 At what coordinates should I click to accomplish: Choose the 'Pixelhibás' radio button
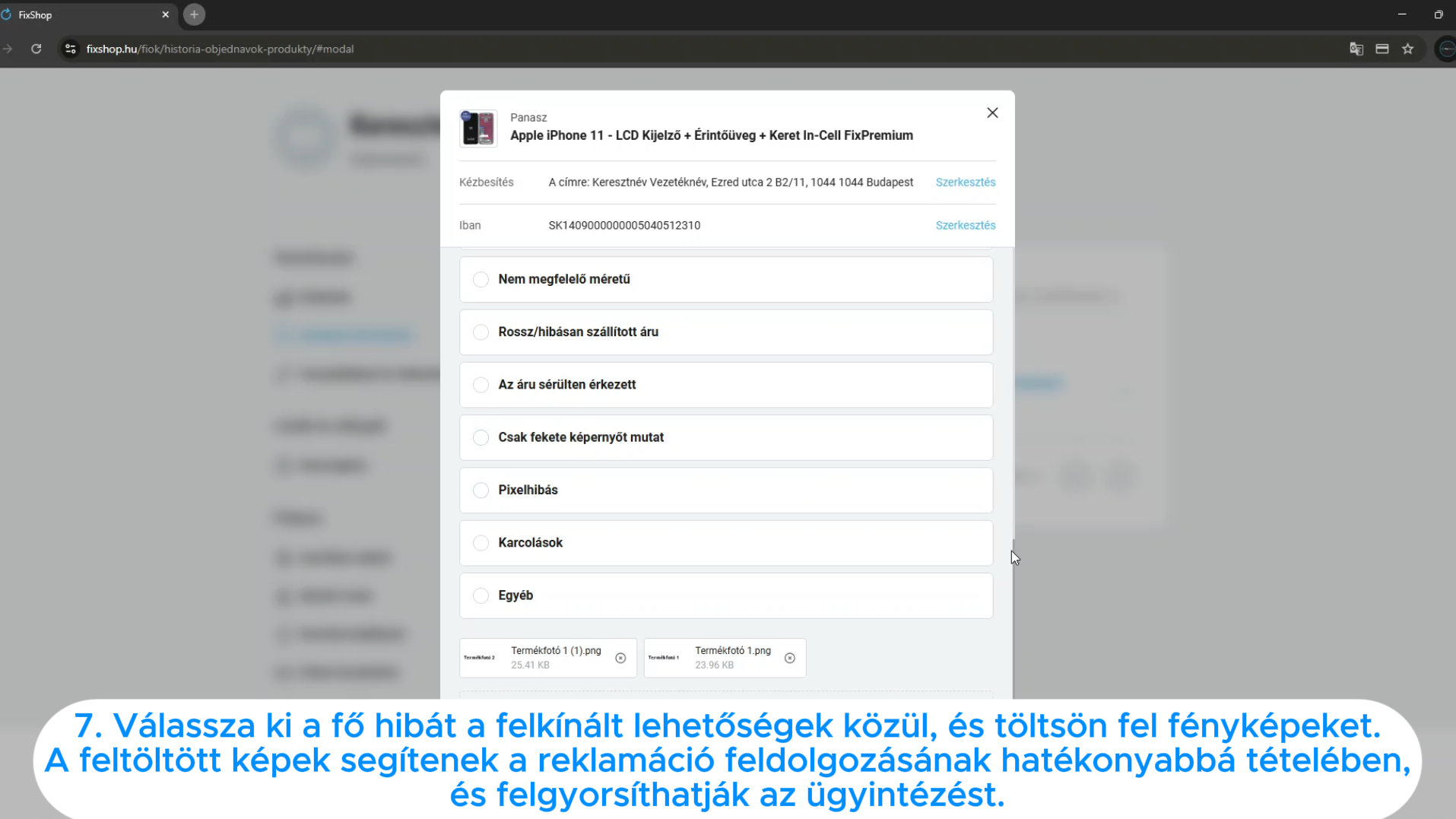pos(481,490)
